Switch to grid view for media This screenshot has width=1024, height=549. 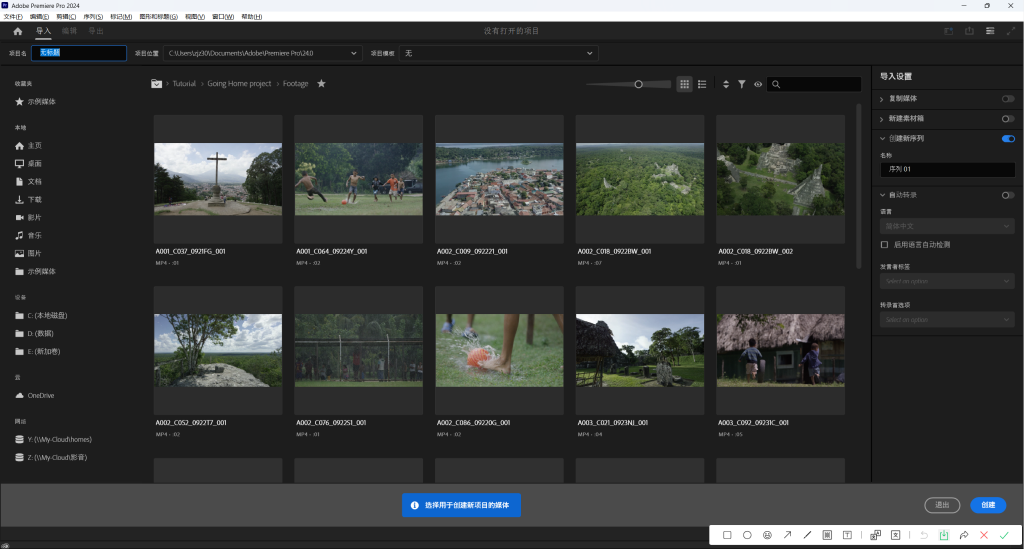(x=685, y=85)
